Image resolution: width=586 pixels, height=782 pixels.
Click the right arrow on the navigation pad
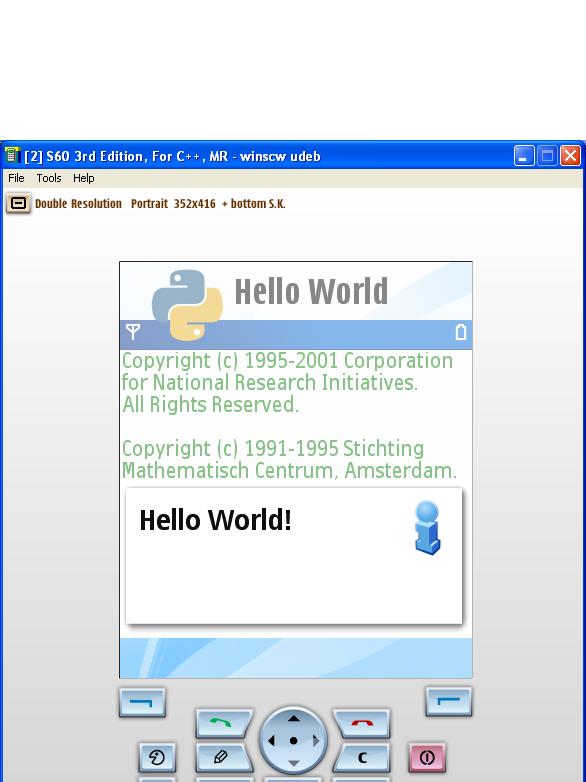point(316,741)
